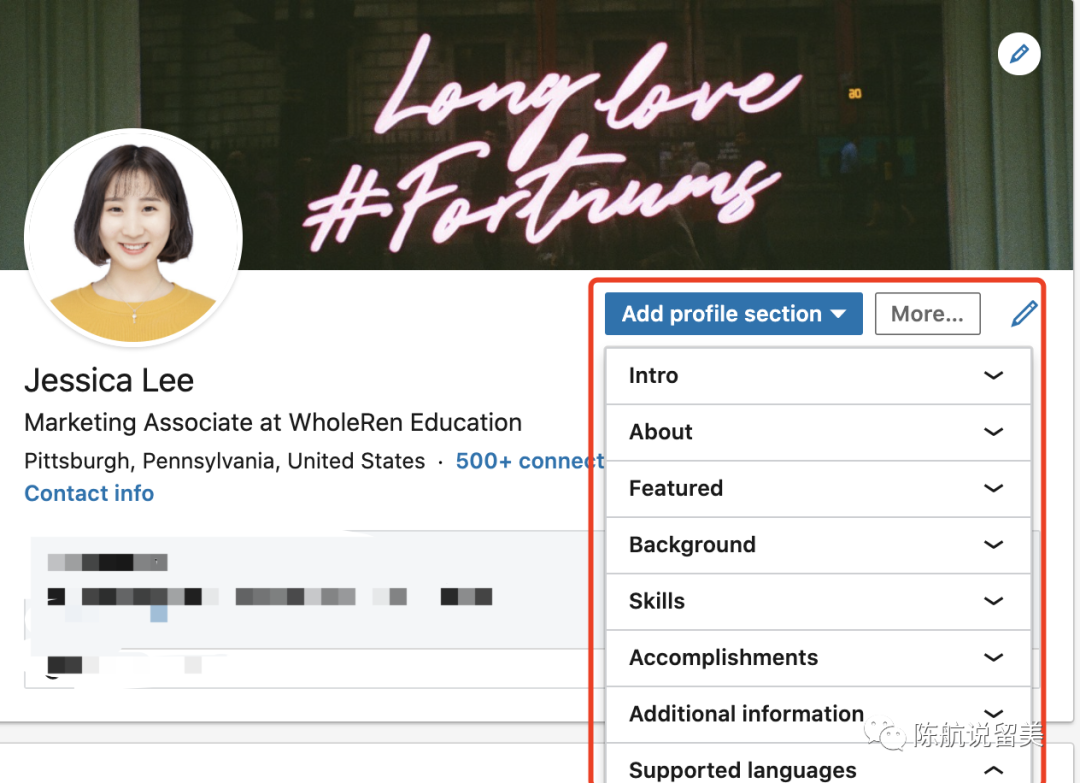The width and height of the screenshot is (1080, 783).
Task: Click Jessica Lee's profile photo
Action: tap(133, 237)
